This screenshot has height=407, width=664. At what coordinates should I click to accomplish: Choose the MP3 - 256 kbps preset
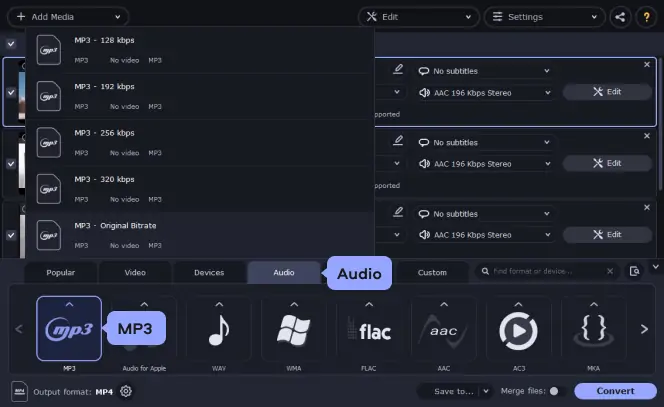pyautogui.click(x=200, y=143)
